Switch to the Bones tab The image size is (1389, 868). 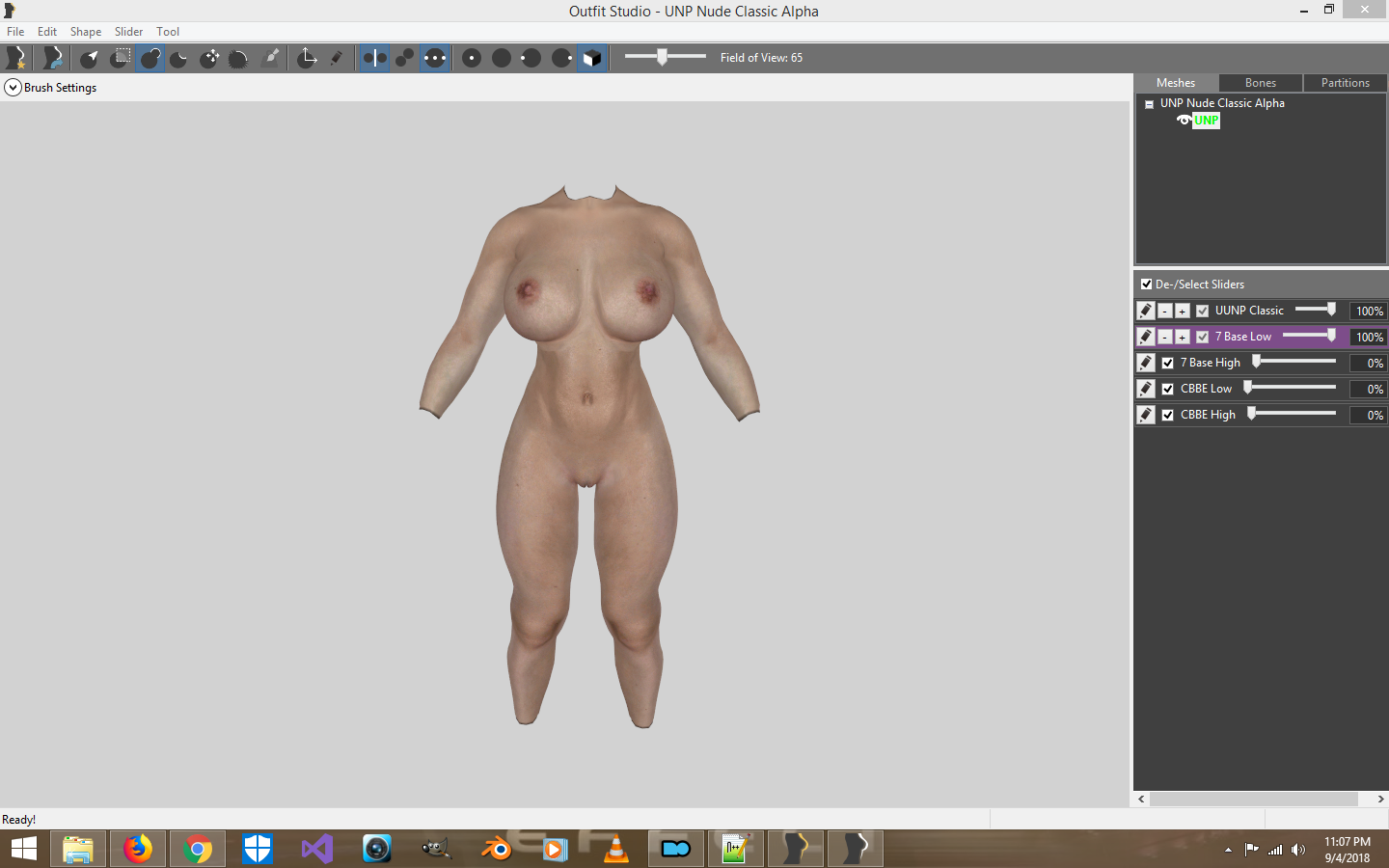1261,83
